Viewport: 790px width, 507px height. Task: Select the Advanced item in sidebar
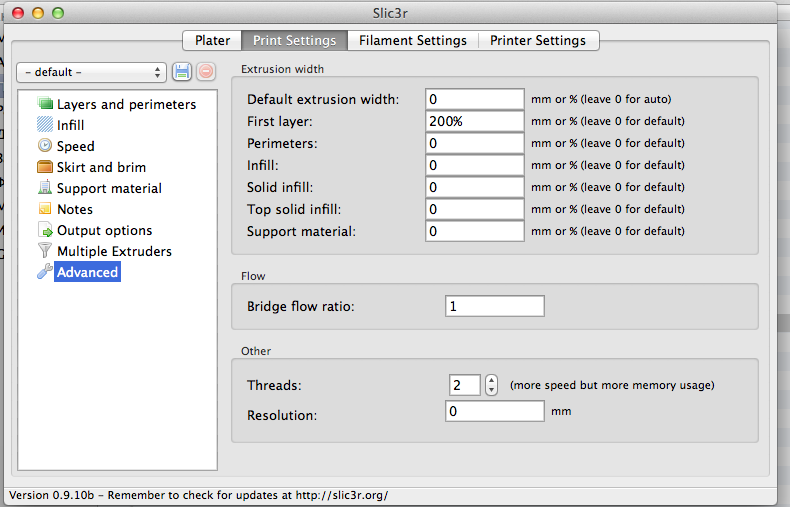point(87,272)
